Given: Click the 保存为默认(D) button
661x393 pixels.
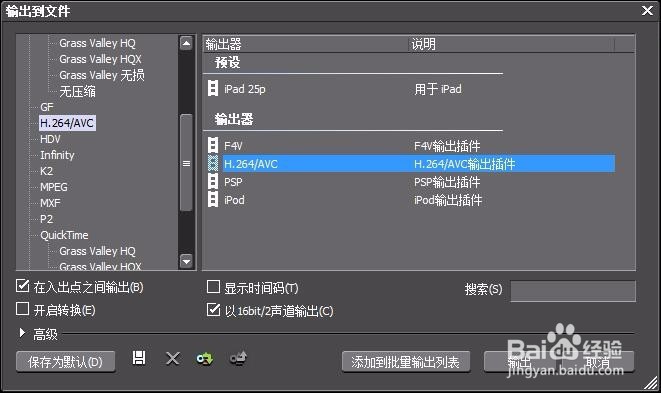Looking at the screenshot, I should pyautogui.click(x=65, y=362).
